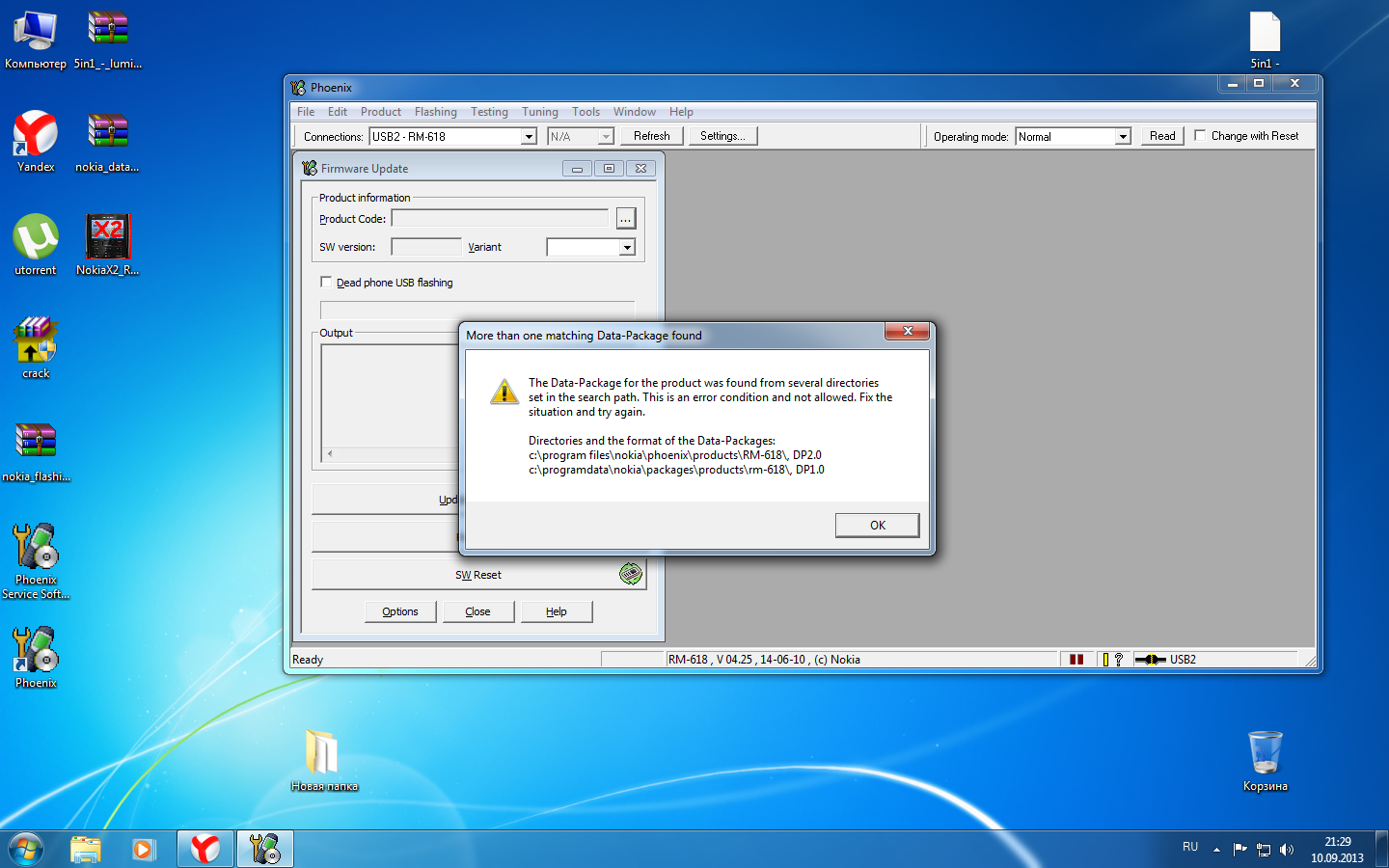
Task: Show hidden tray icons arrow
Action: 1216,850
